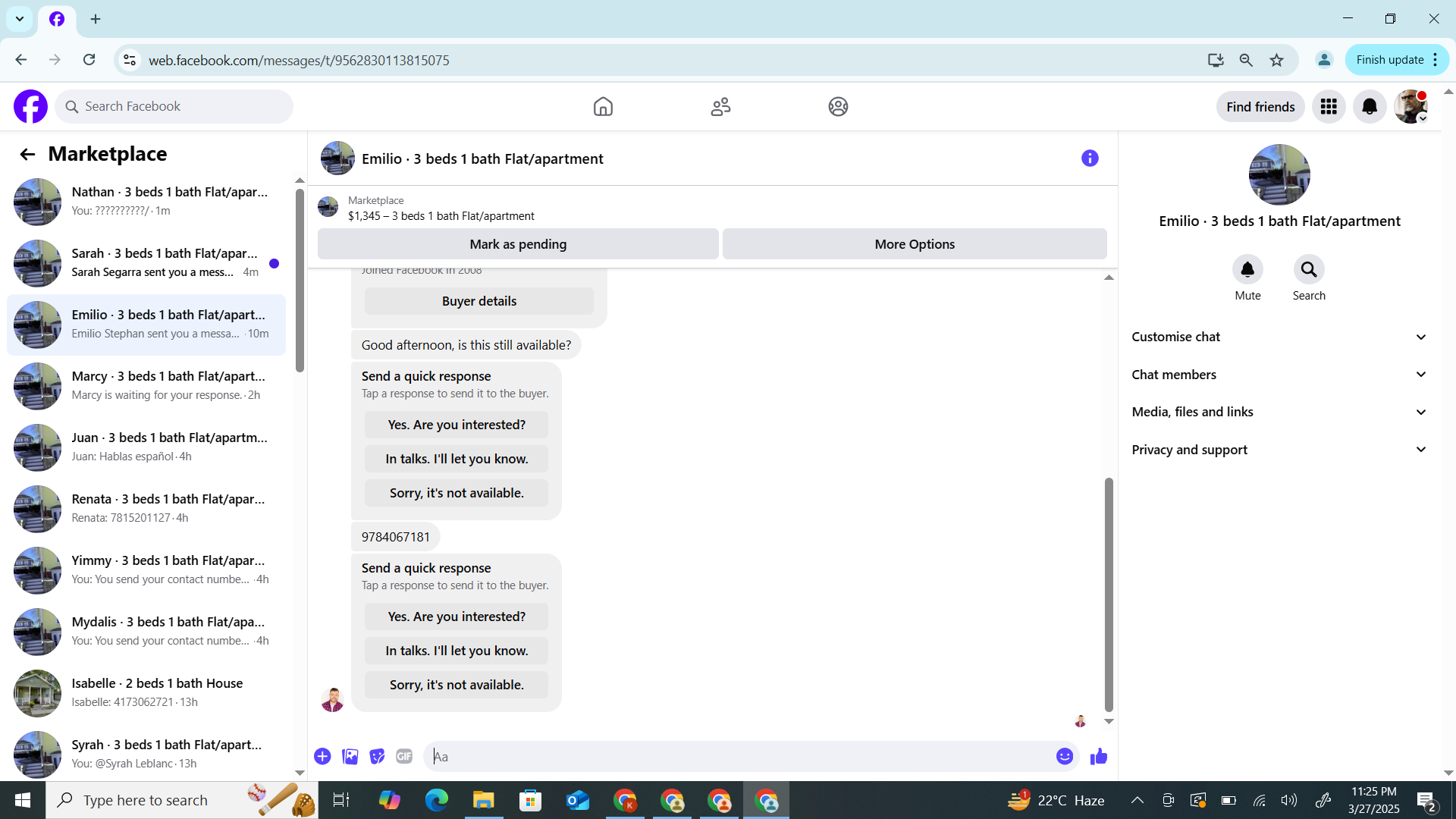Image resolution: width=1456 pixels, height=819 pixels.
Task: Open File Explorer from the taskbar
Action: [483, 800]
